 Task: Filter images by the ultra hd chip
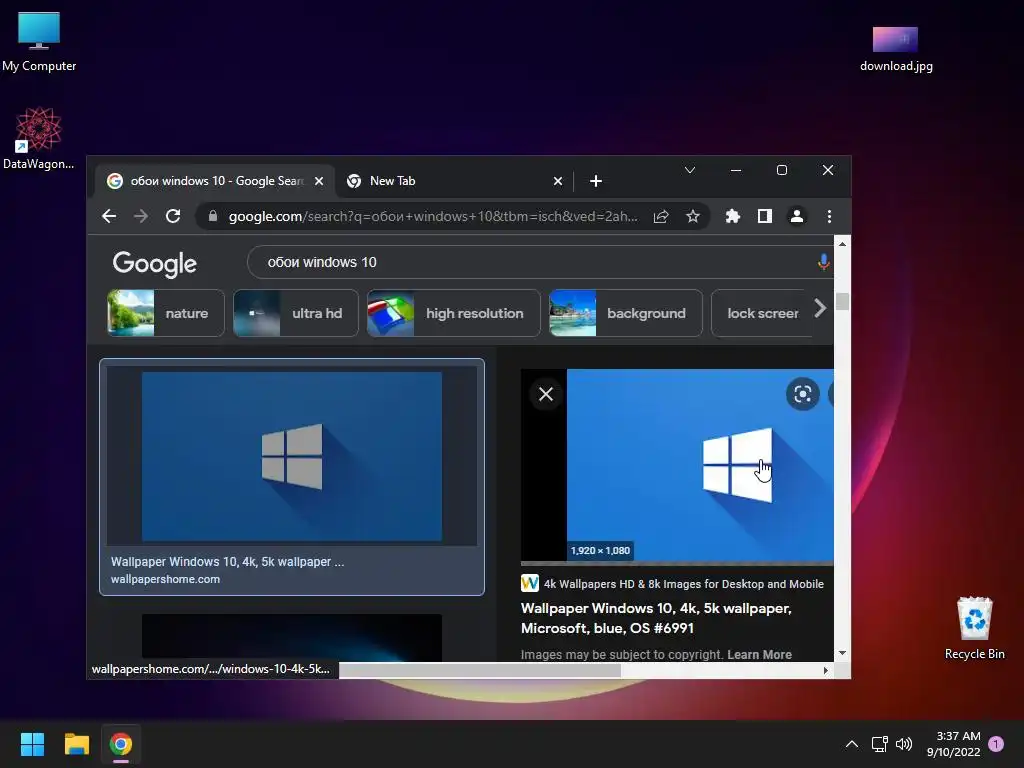click(295, 313)
